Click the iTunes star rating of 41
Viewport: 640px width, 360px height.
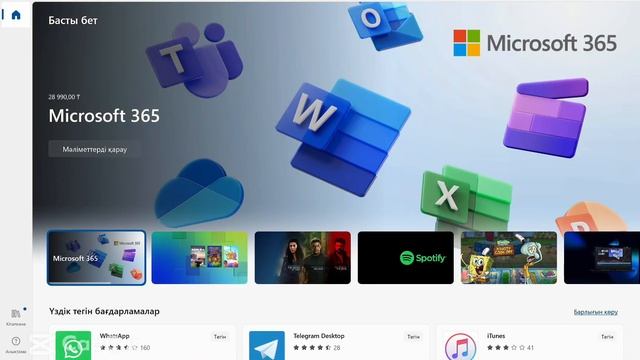coord(510,348)
